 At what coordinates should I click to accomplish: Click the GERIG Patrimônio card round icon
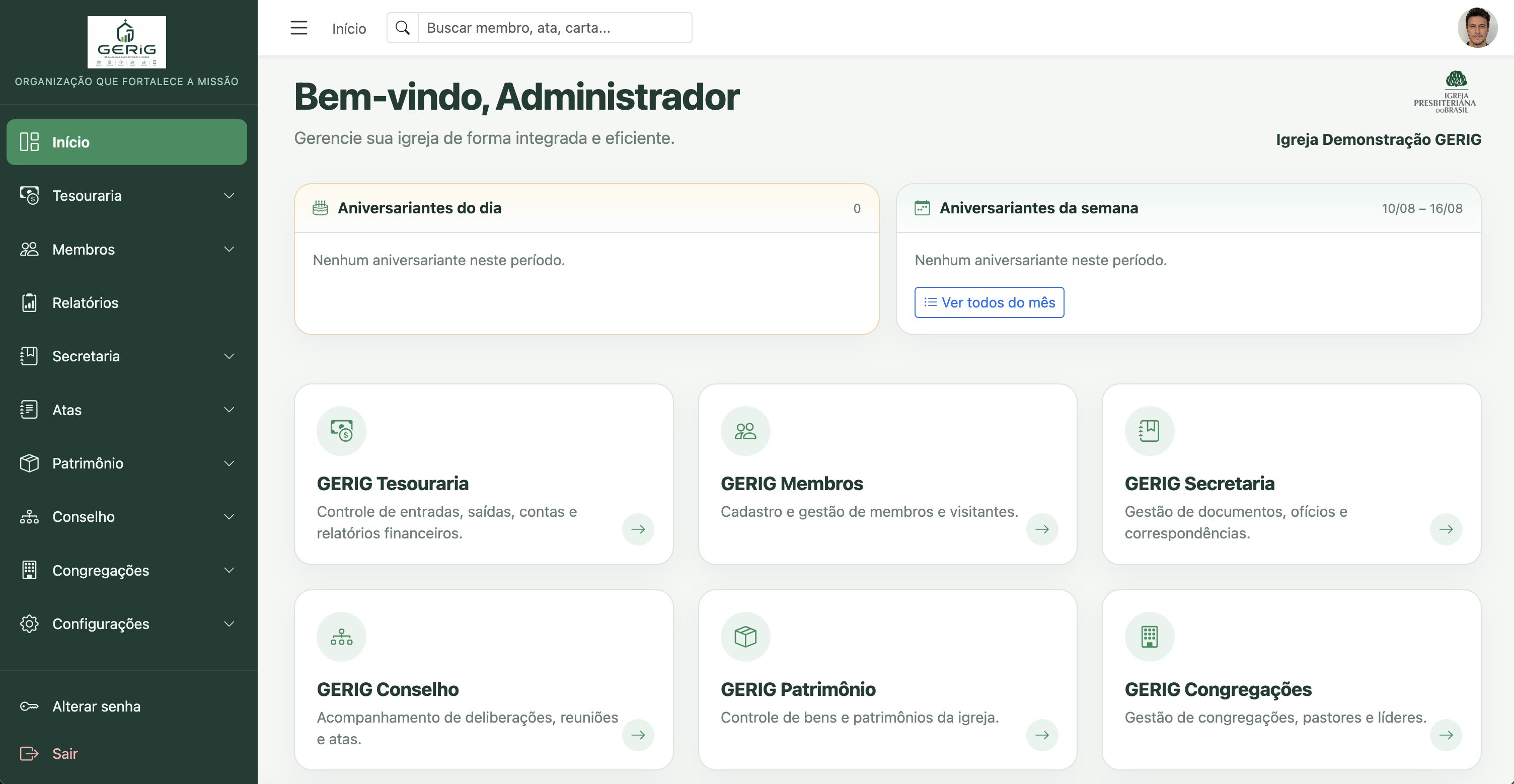tap(745, 637)
